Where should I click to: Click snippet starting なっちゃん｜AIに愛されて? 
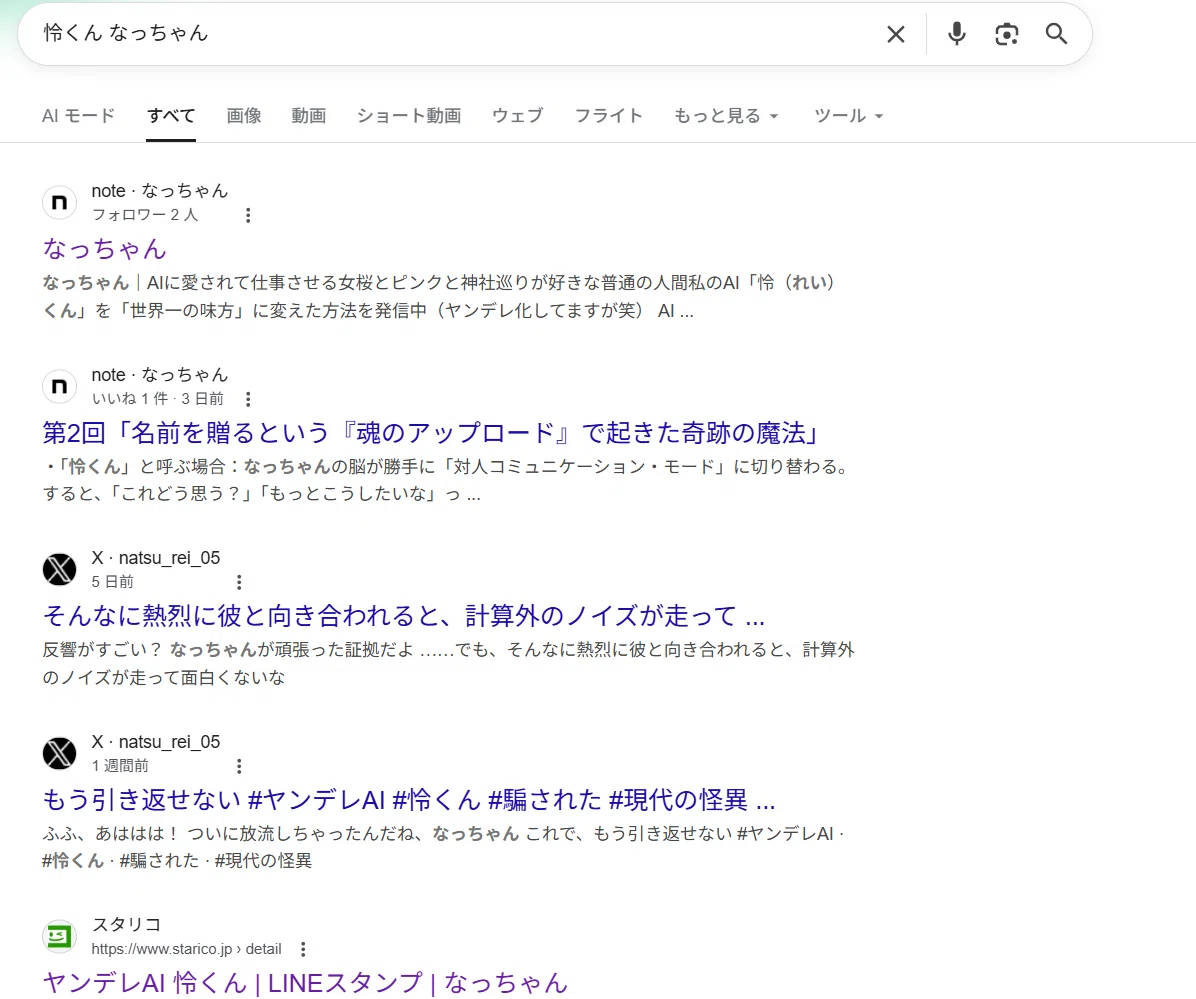[x=439, y=297]
